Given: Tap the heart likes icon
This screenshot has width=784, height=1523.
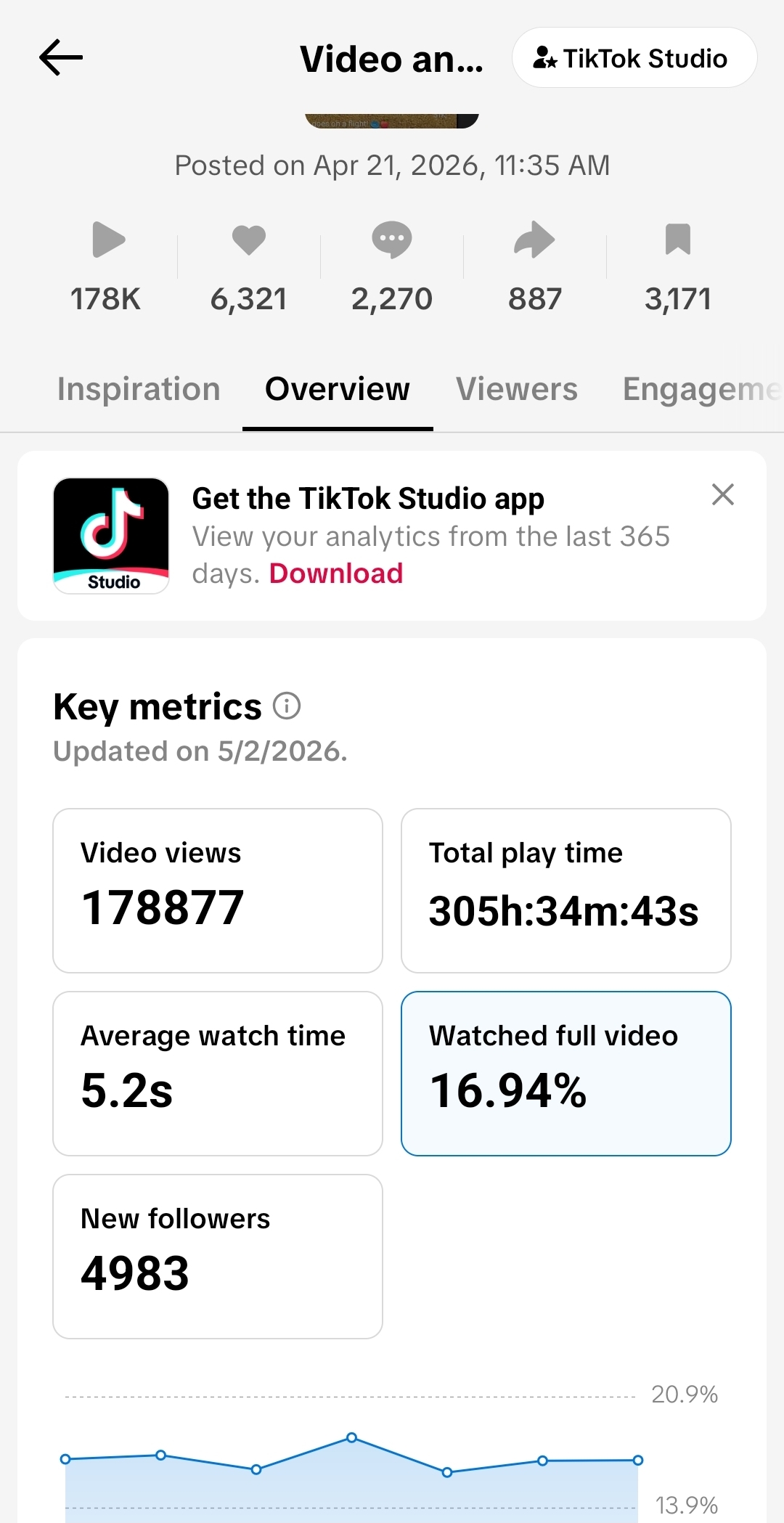Looking at the screenshot, I should (249, 240).
